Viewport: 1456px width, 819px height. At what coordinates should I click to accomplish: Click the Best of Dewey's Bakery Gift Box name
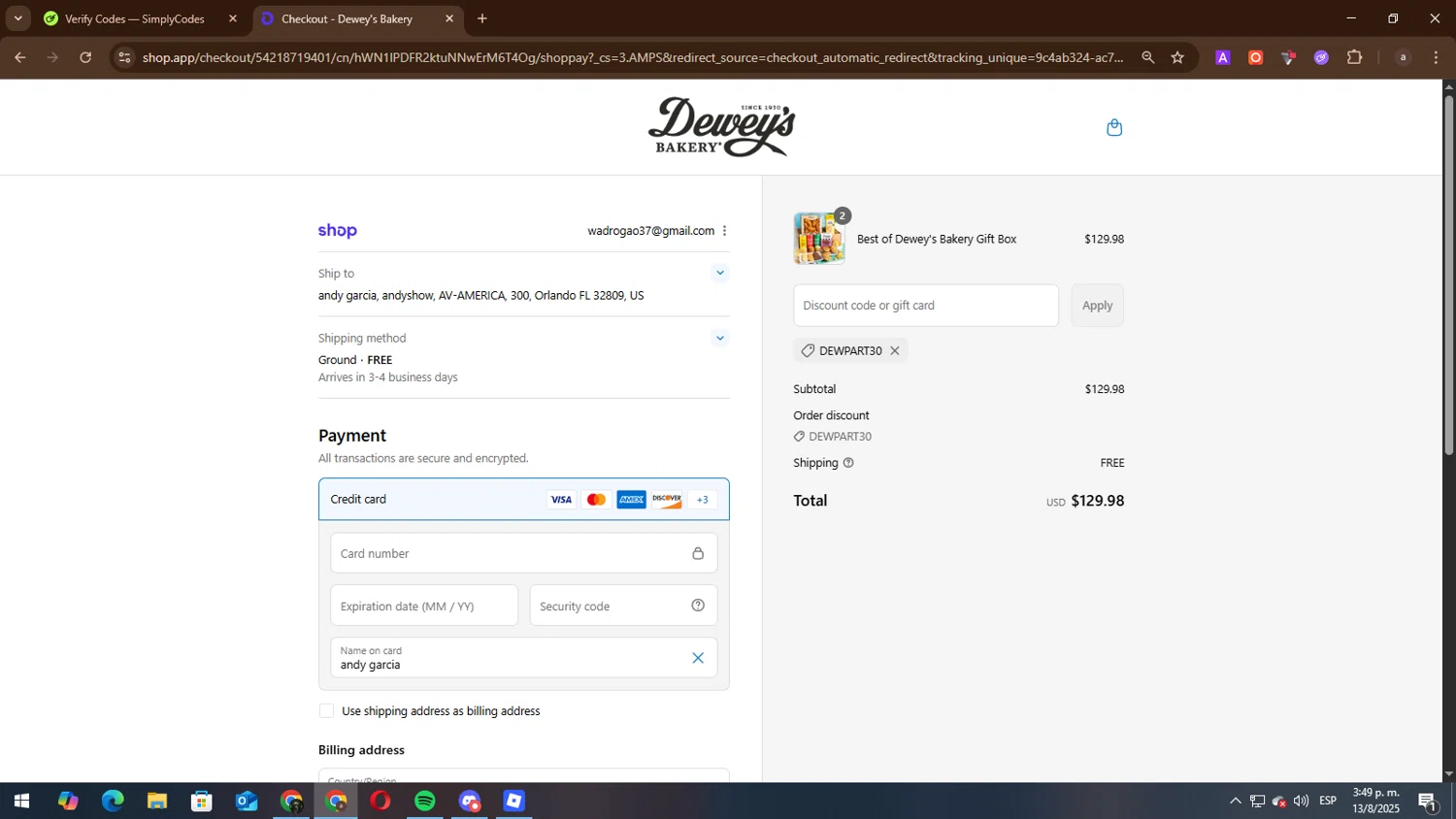pyautogui.click(x=937, y=239)
